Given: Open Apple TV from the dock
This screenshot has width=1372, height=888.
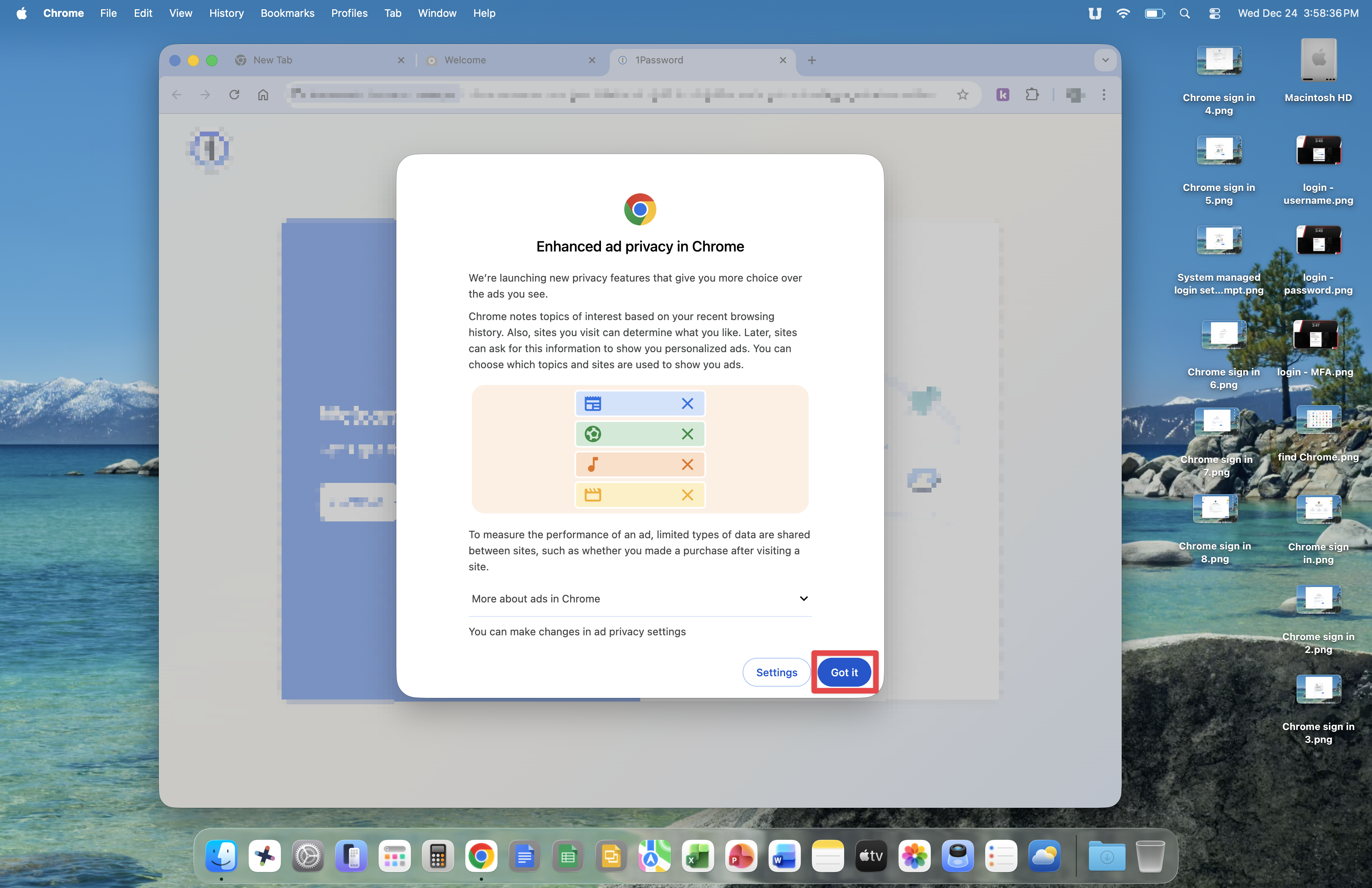Looking at the screenshot, I should (x=871, y=856).
